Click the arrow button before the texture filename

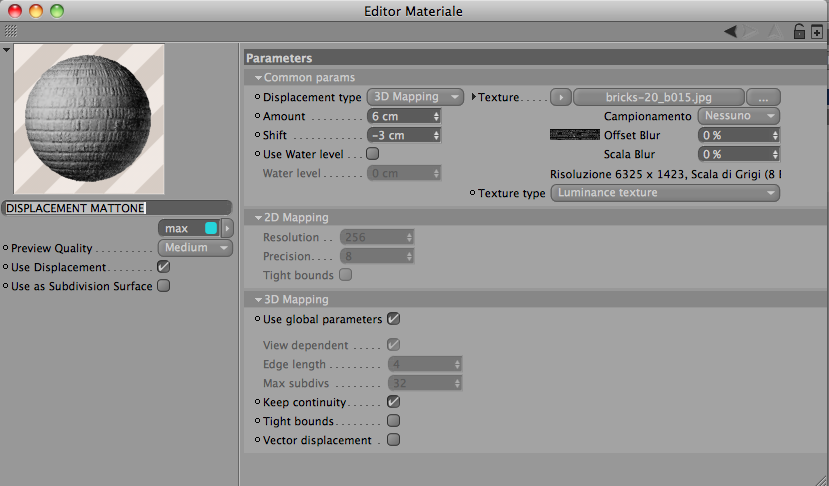point(561,97)
